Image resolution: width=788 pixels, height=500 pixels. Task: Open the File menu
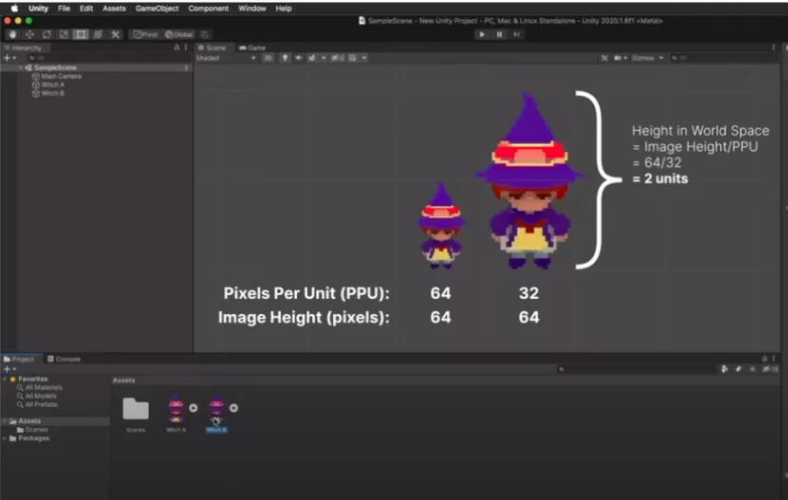pos(64,9)
